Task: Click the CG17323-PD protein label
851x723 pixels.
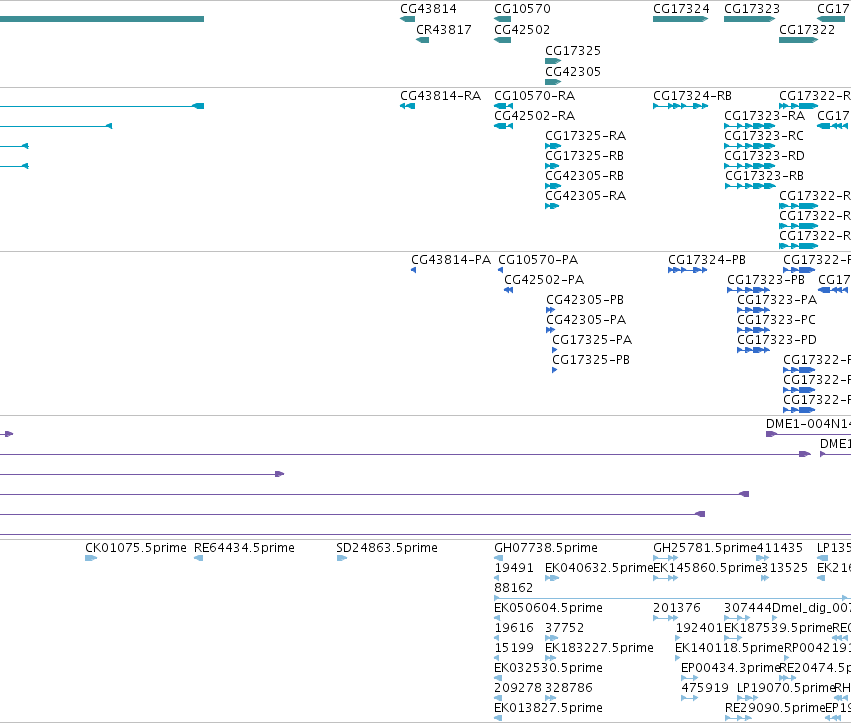Action: pos(777,340)
